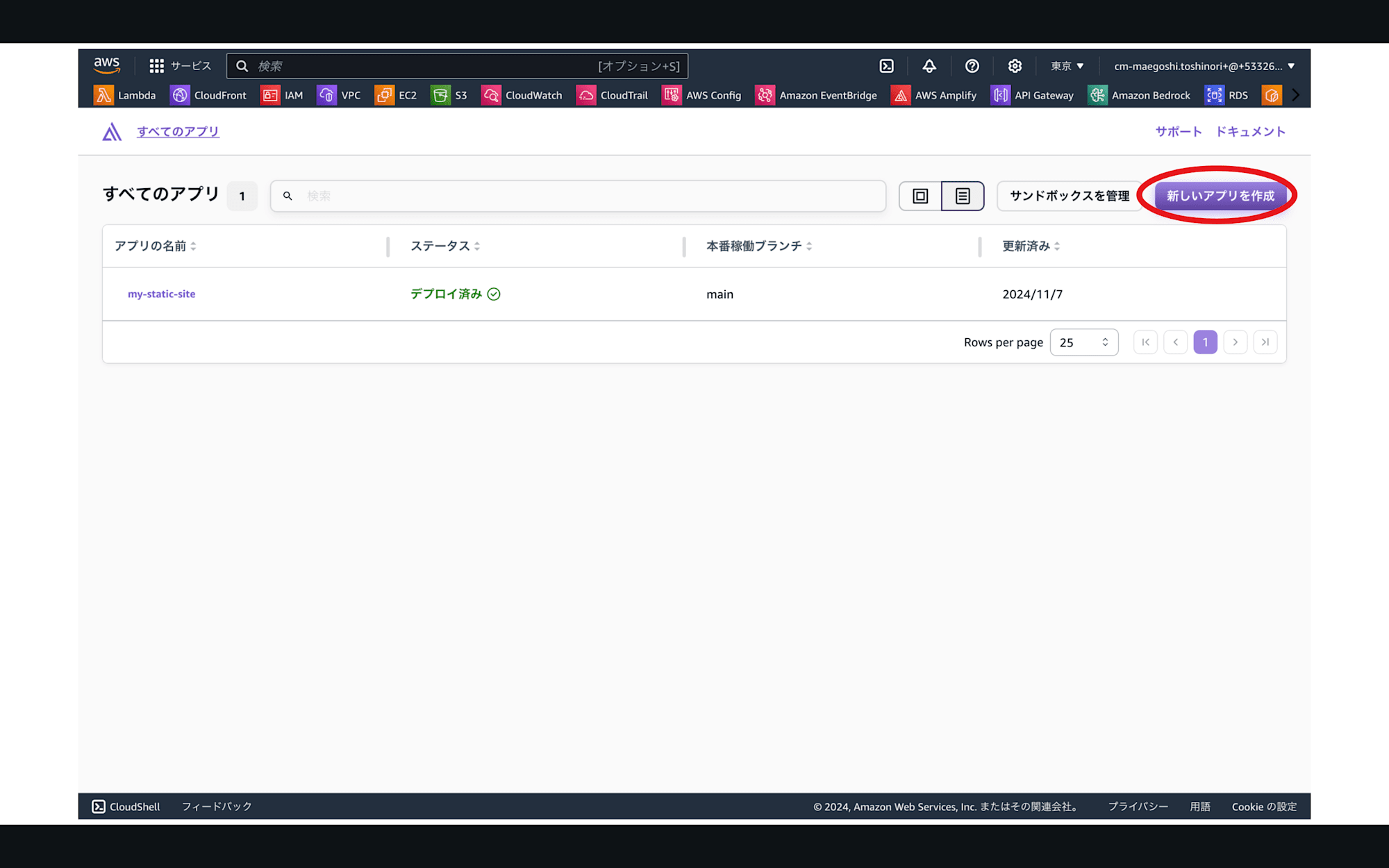Open IAM service shortcut
Screen dimensions: 1389x868
point(282,95)
